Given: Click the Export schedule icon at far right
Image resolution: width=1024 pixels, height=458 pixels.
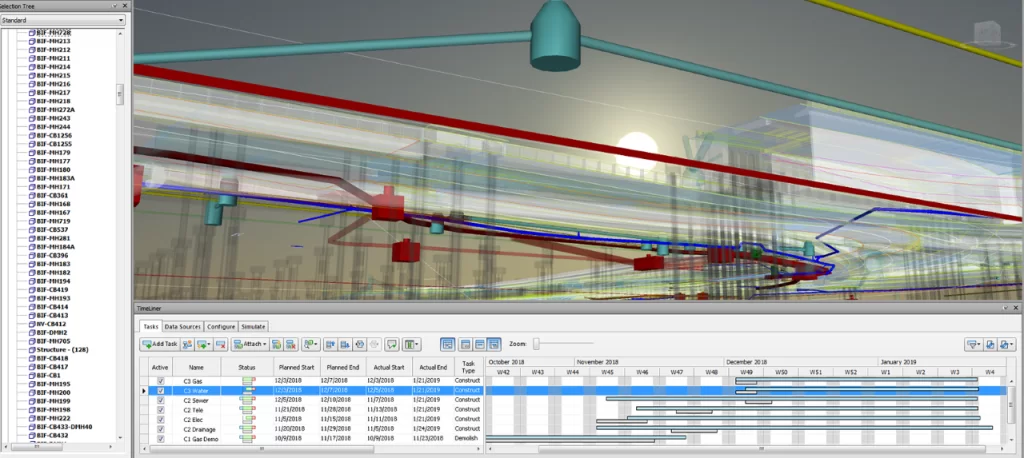Looking at the screenshot, I should (x=1006, y=344).
